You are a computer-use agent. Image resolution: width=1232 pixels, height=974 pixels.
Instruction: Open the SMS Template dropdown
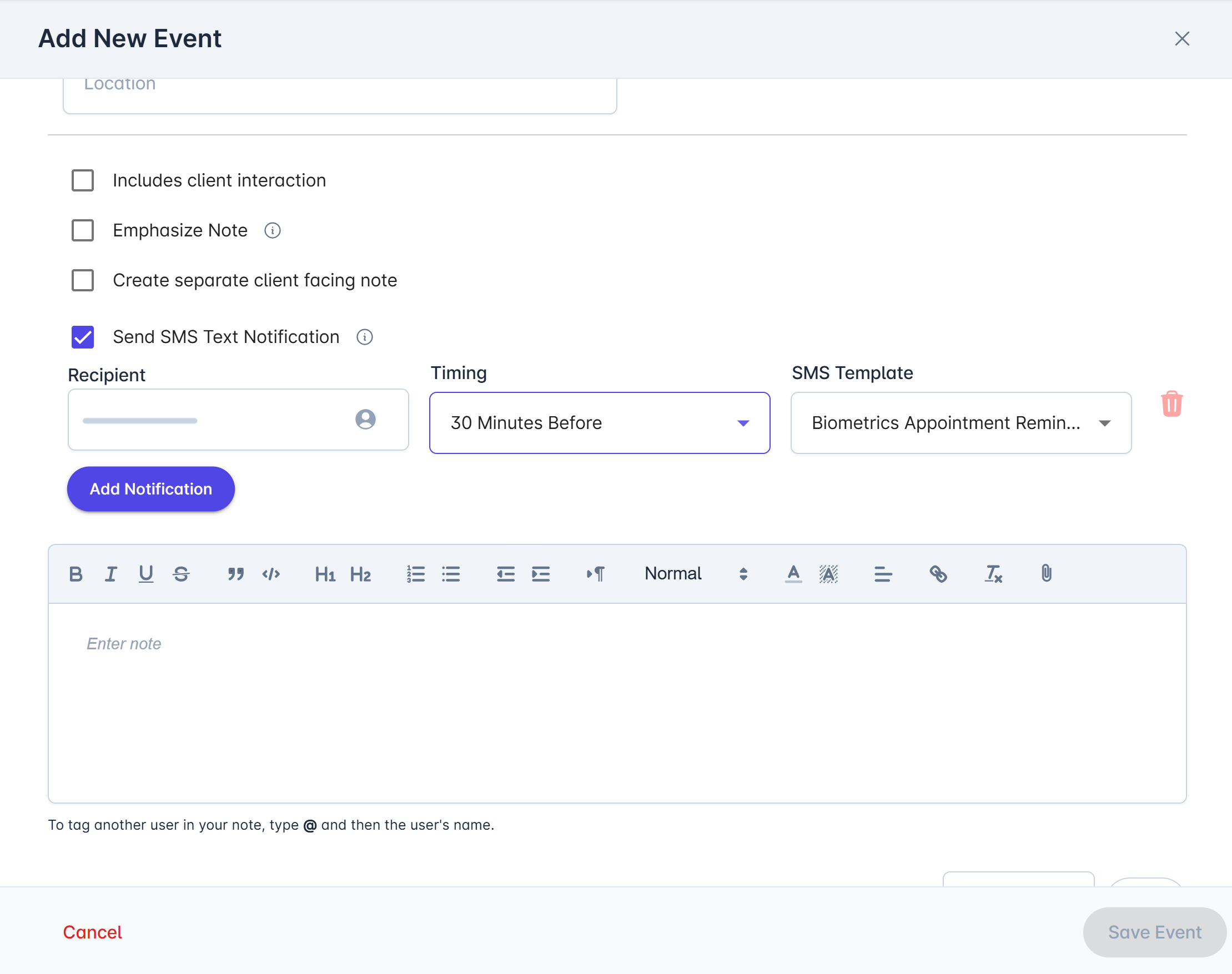tap(960, 422)
